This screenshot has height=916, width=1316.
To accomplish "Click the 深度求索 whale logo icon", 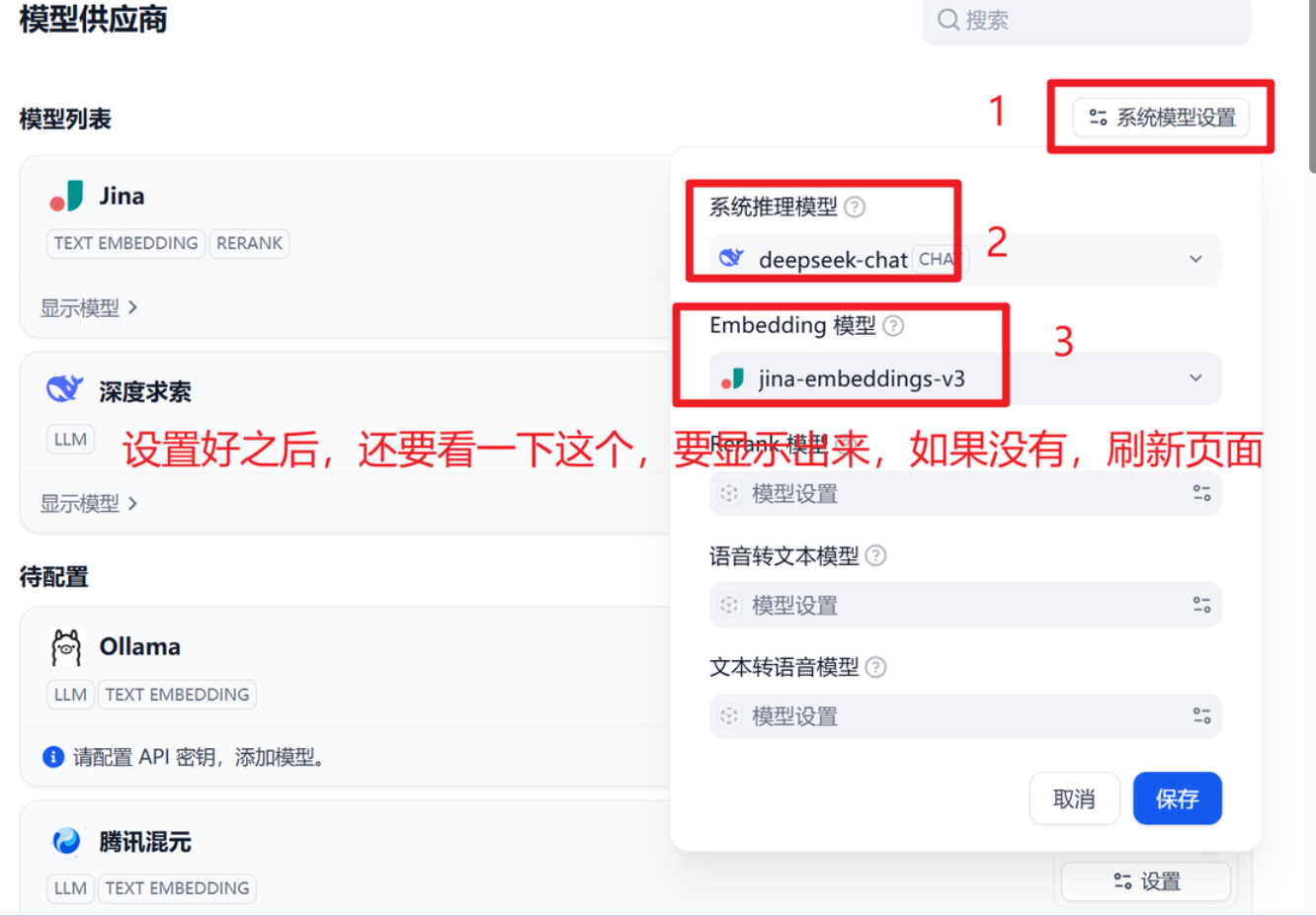I will (x=65, y=389).
